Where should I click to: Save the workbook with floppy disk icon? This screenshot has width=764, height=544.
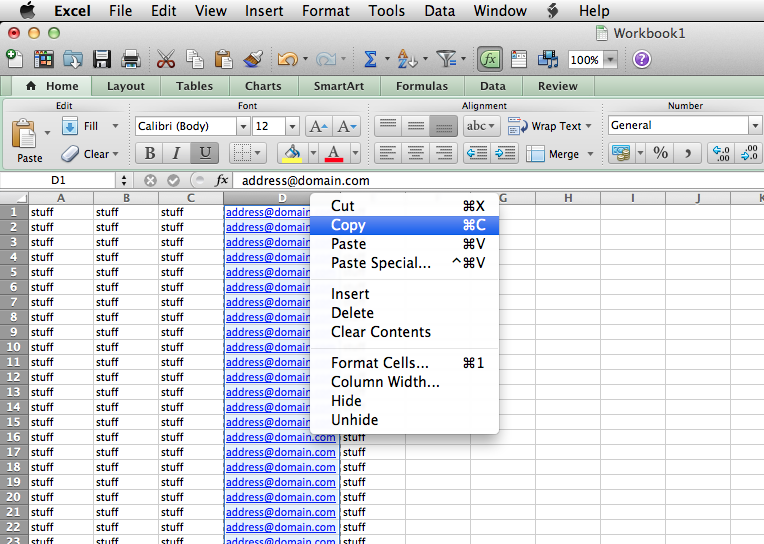tap(102, 59)
